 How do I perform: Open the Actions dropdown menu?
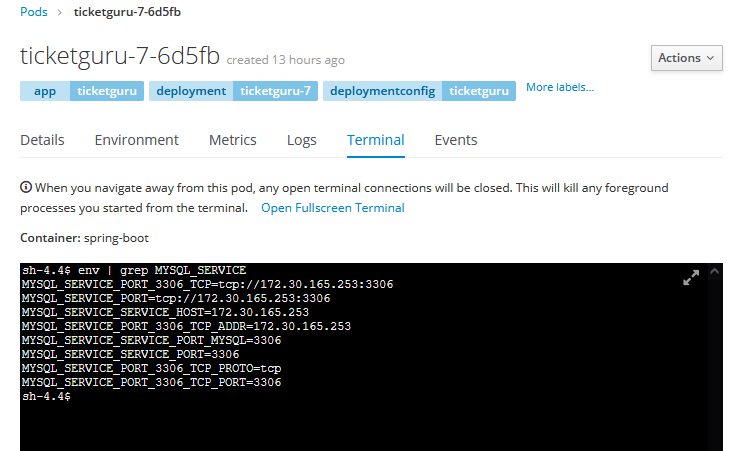pos(686,58)
